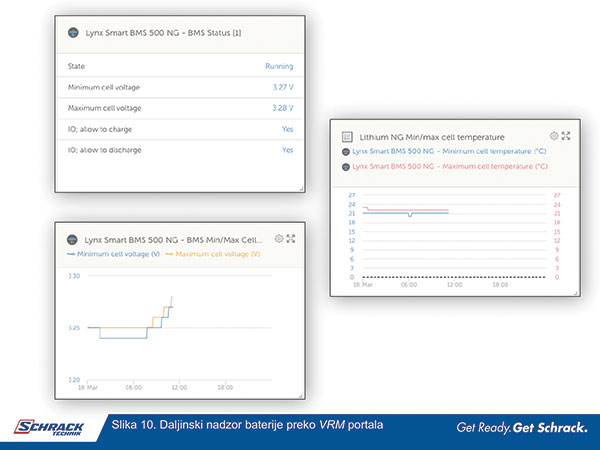This screenshot has height=450, width=600.
Task: Click the Minimum cell voltage 3.27 V value
Action: (x=282, y=88)
